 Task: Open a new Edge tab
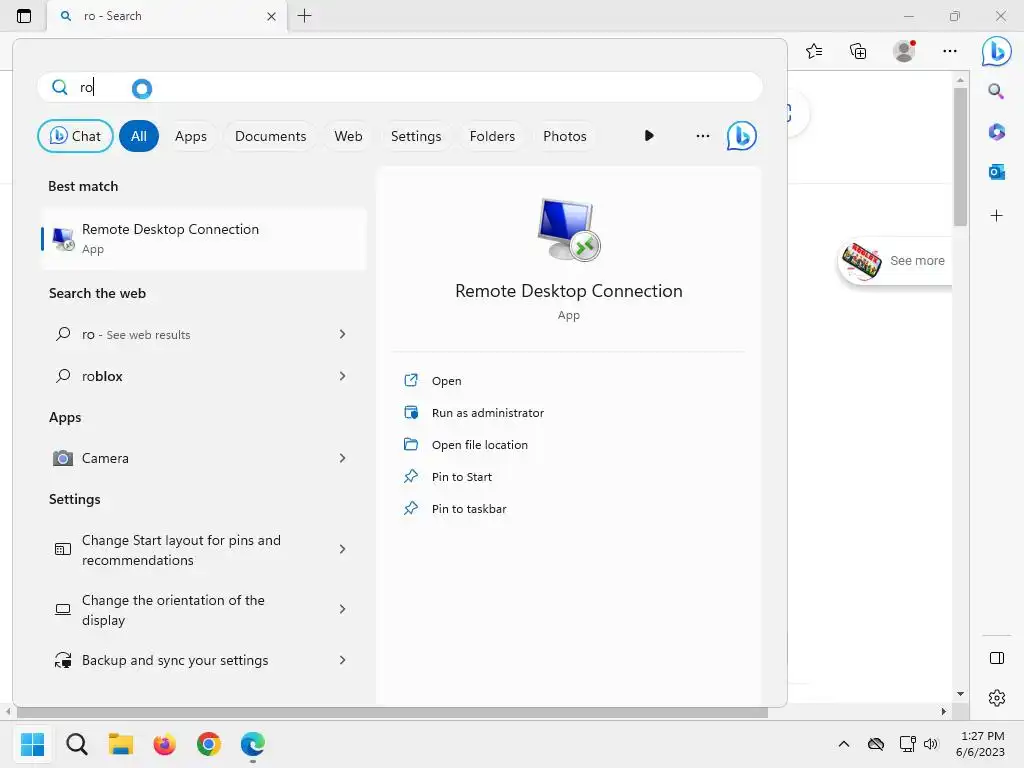(304, 16)
